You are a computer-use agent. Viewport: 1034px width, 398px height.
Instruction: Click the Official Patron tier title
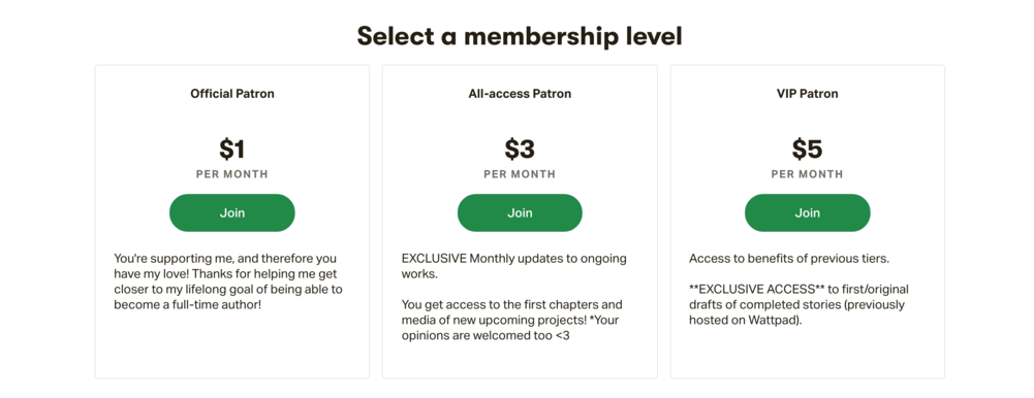[x=232, y=94]
